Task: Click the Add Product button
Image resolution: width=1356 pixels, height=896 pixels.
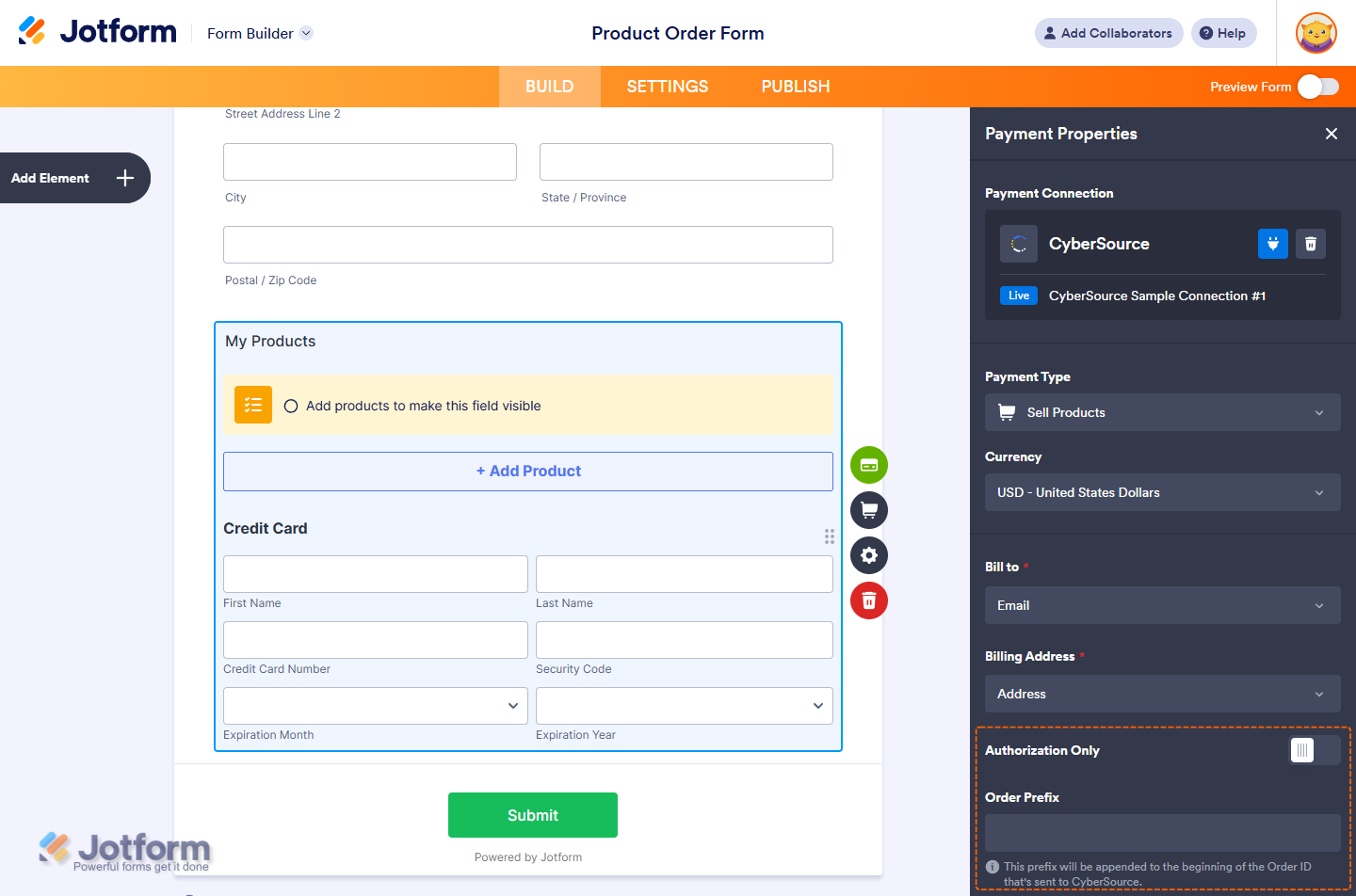Action: tap(527, 471)
